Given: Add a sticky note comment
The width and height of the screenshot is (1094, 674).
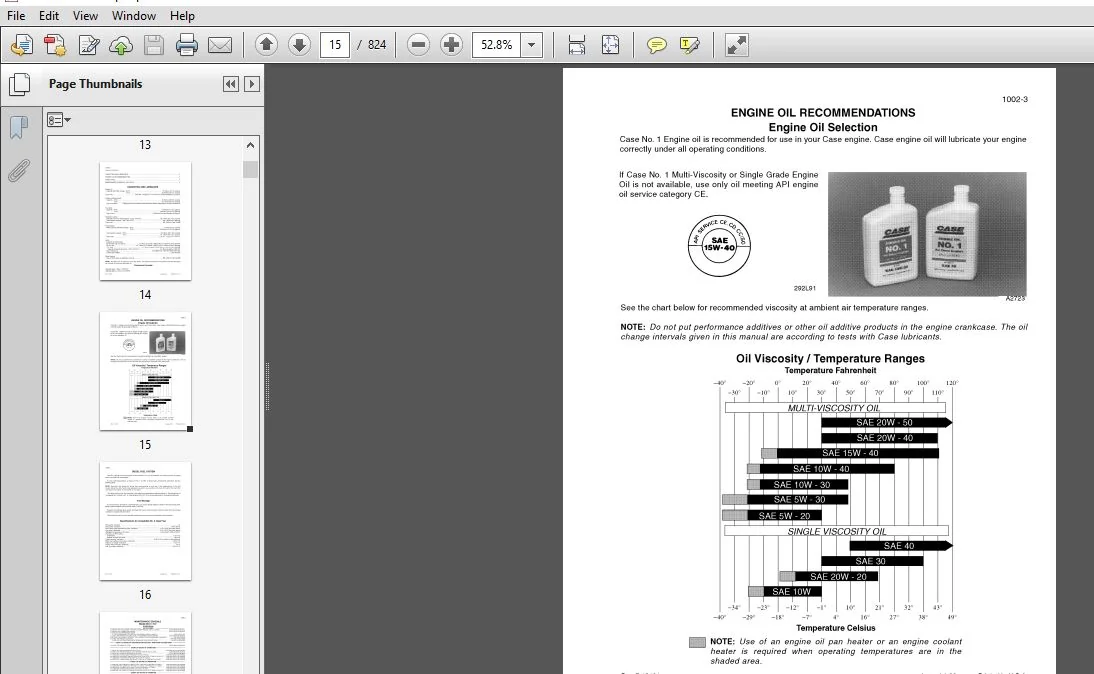Looking at the screenshot, I should tap(657, 45).
